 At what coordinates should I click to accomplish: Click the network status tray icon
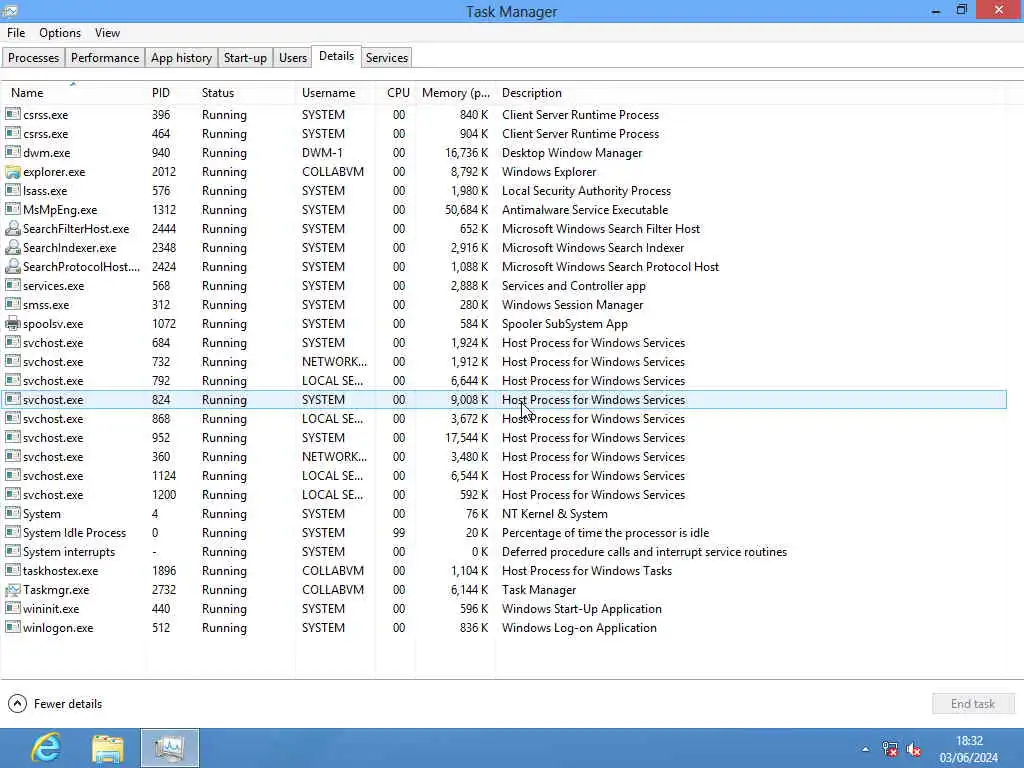tap(889, 749)
